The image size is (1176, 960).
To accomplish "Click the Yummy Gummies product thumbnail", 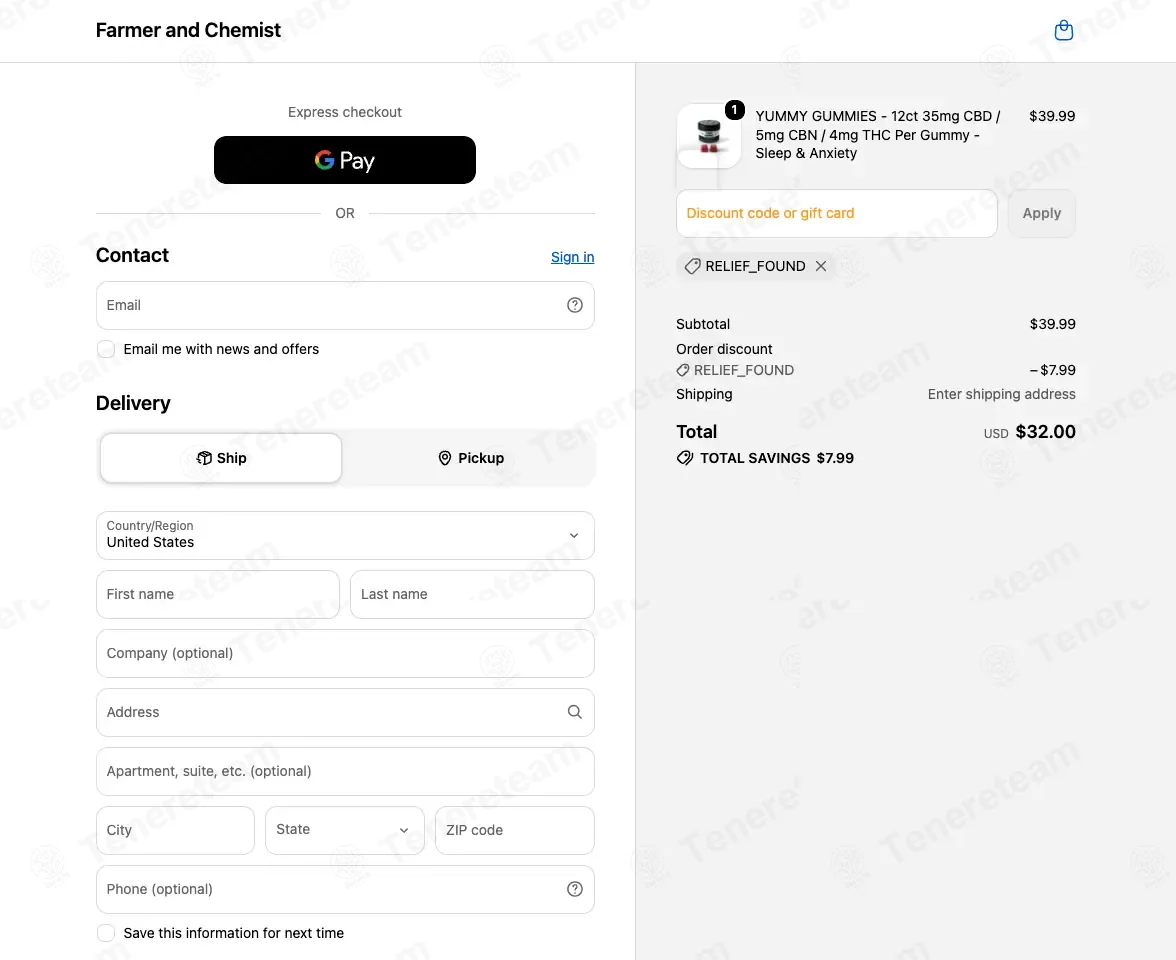I will [708, 136].
